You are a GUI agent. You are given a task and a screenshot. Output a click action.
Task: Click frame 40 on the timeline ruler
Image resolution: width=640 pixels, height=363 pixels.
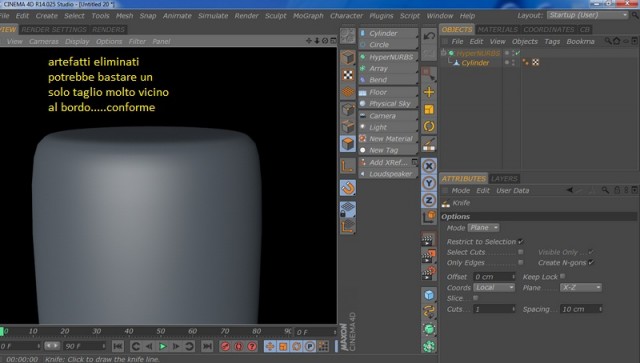click(129, 331)
